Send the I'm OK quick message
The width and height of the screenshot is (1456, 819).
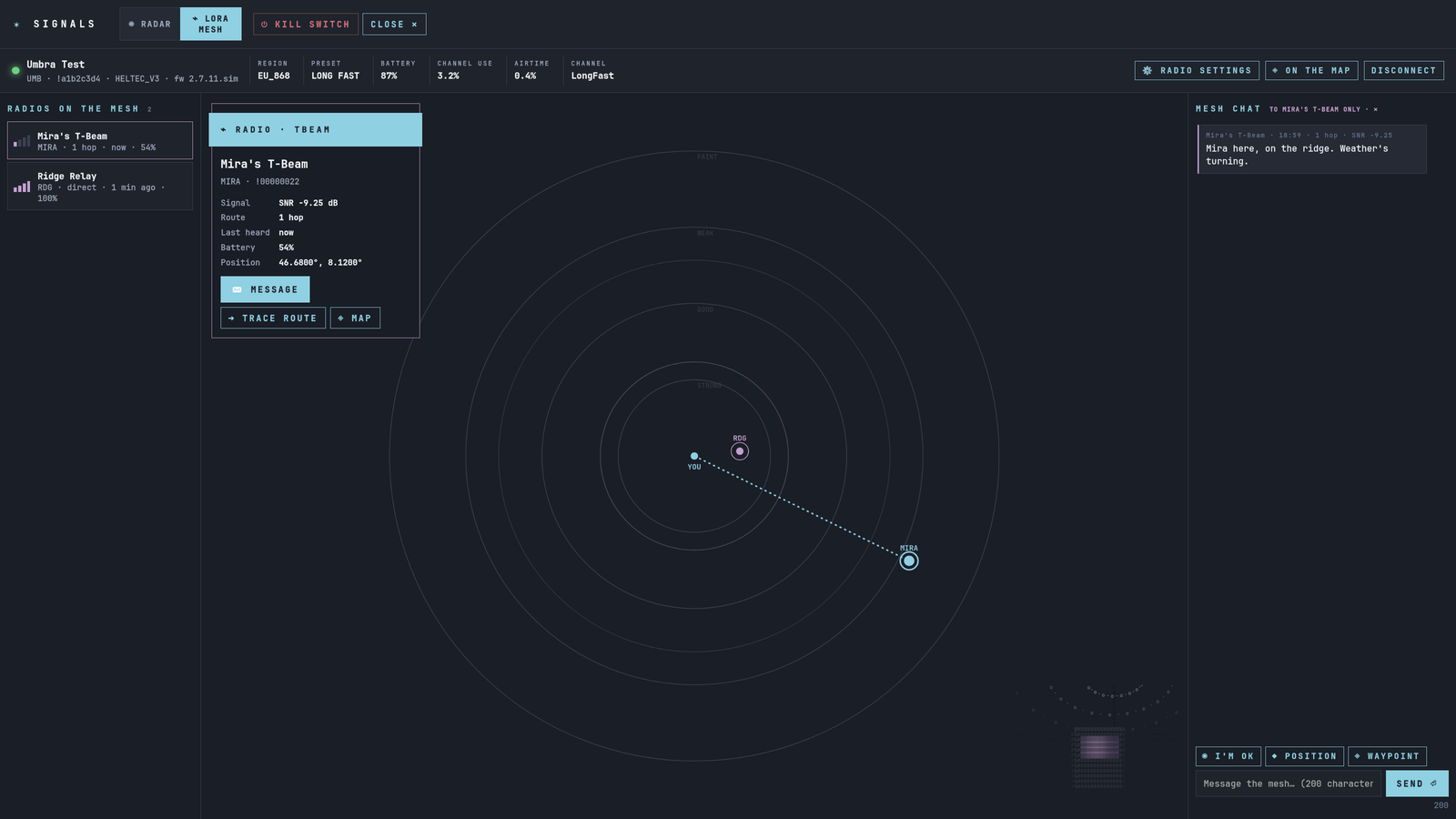tap(1228, 756)
